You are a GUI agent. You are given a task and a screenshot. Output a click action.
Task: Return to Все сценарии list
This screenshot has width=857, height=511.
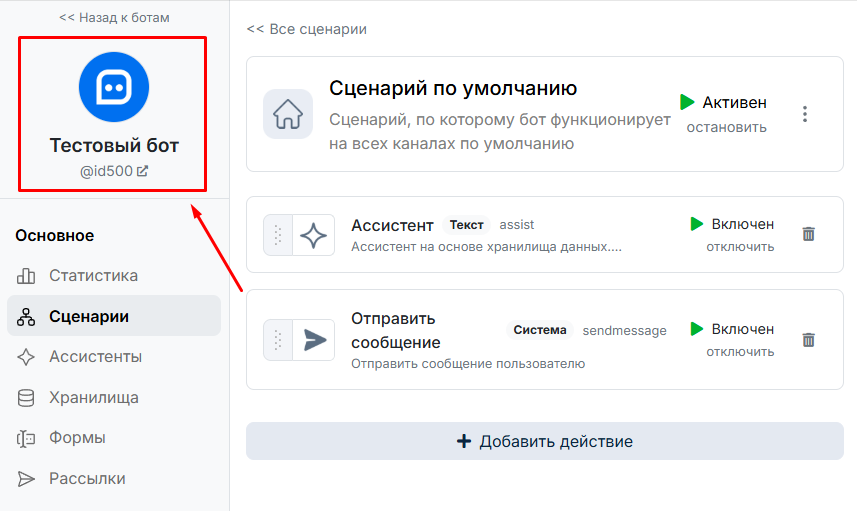click(x=307, y=29)
